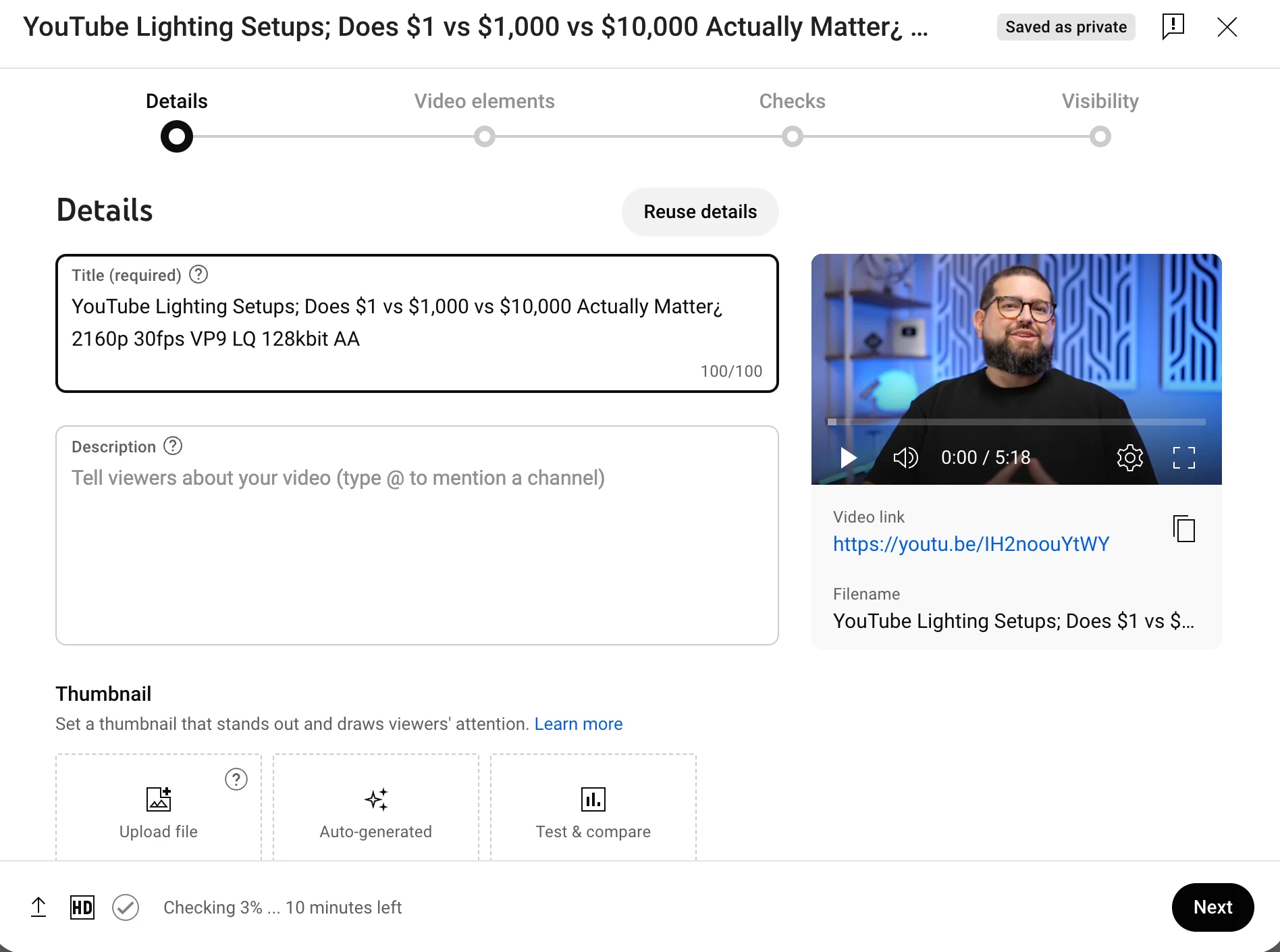Click the send feedback icon in header
Image resolution: width=1280 pixels, height=952 pixels.
pyautogui.click(x=1173, y=27)
